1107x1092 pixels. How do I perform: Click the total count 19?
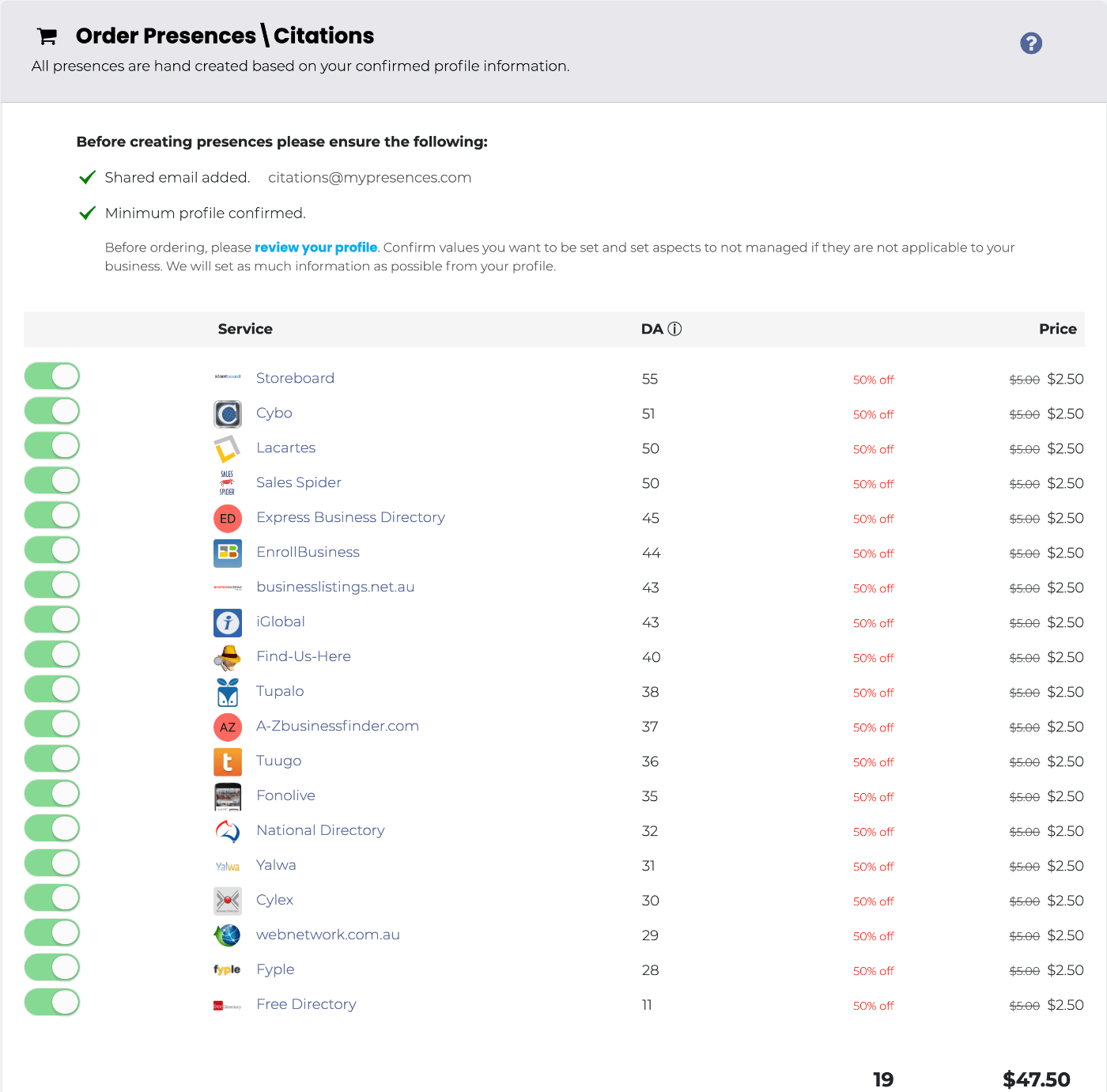click(x=883, y=1079)
